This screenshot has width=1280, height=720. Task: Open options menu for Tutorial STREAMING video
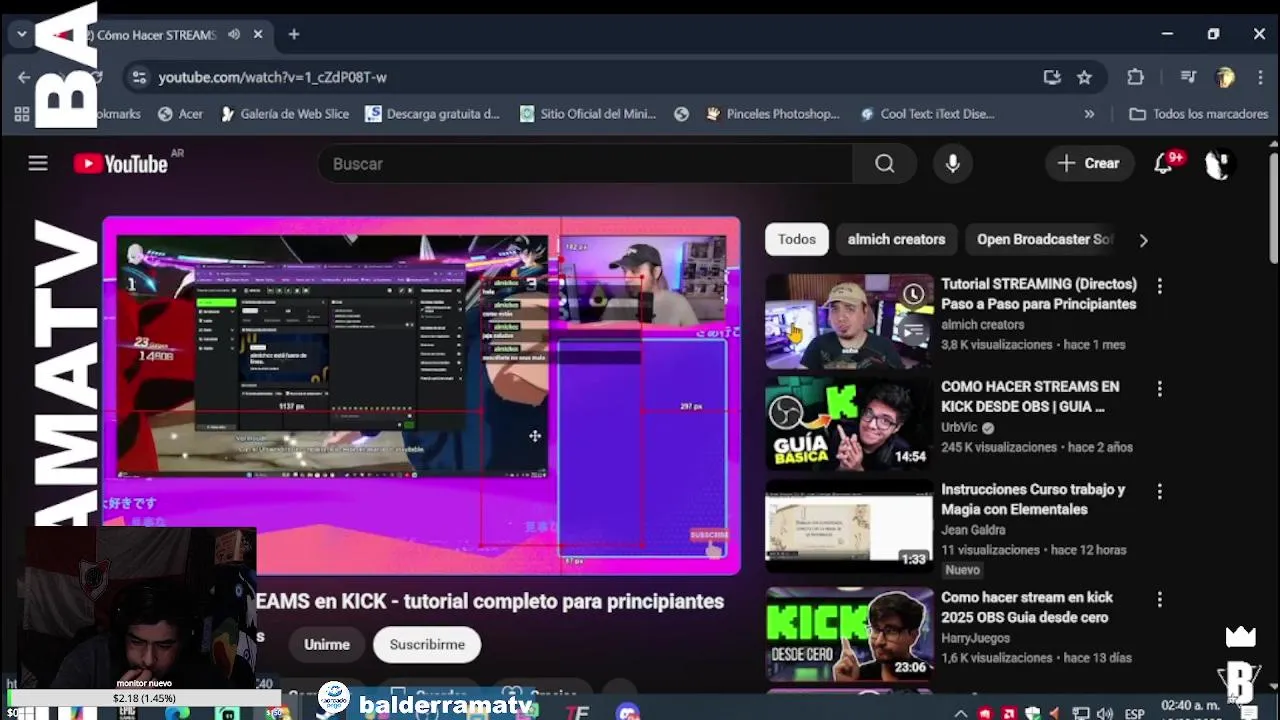1159,287
